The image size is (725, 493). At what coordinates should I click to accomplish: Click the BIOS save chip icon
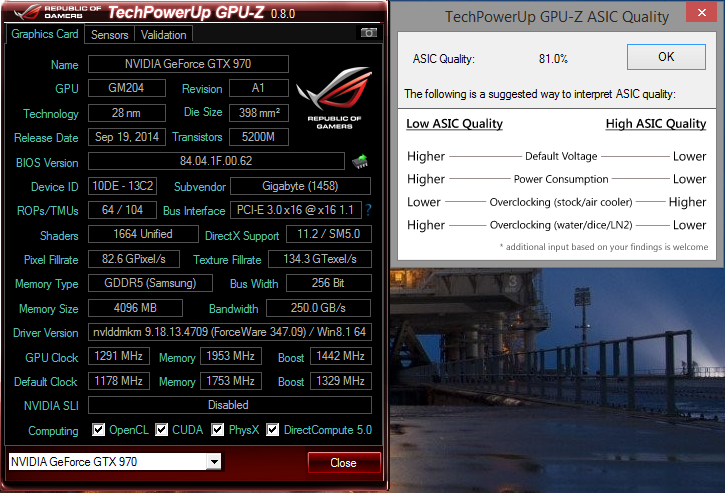360,161
